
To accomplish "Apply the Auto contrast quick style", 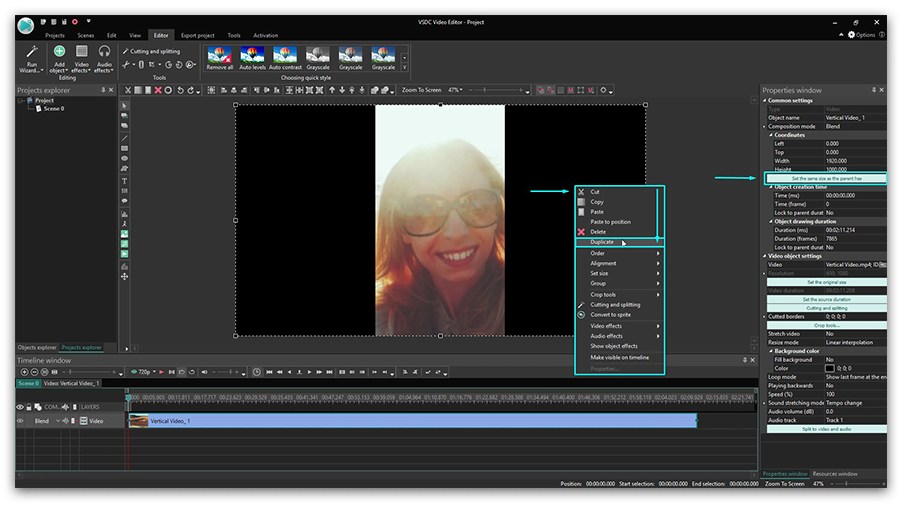I will click(x=285, y=59).
